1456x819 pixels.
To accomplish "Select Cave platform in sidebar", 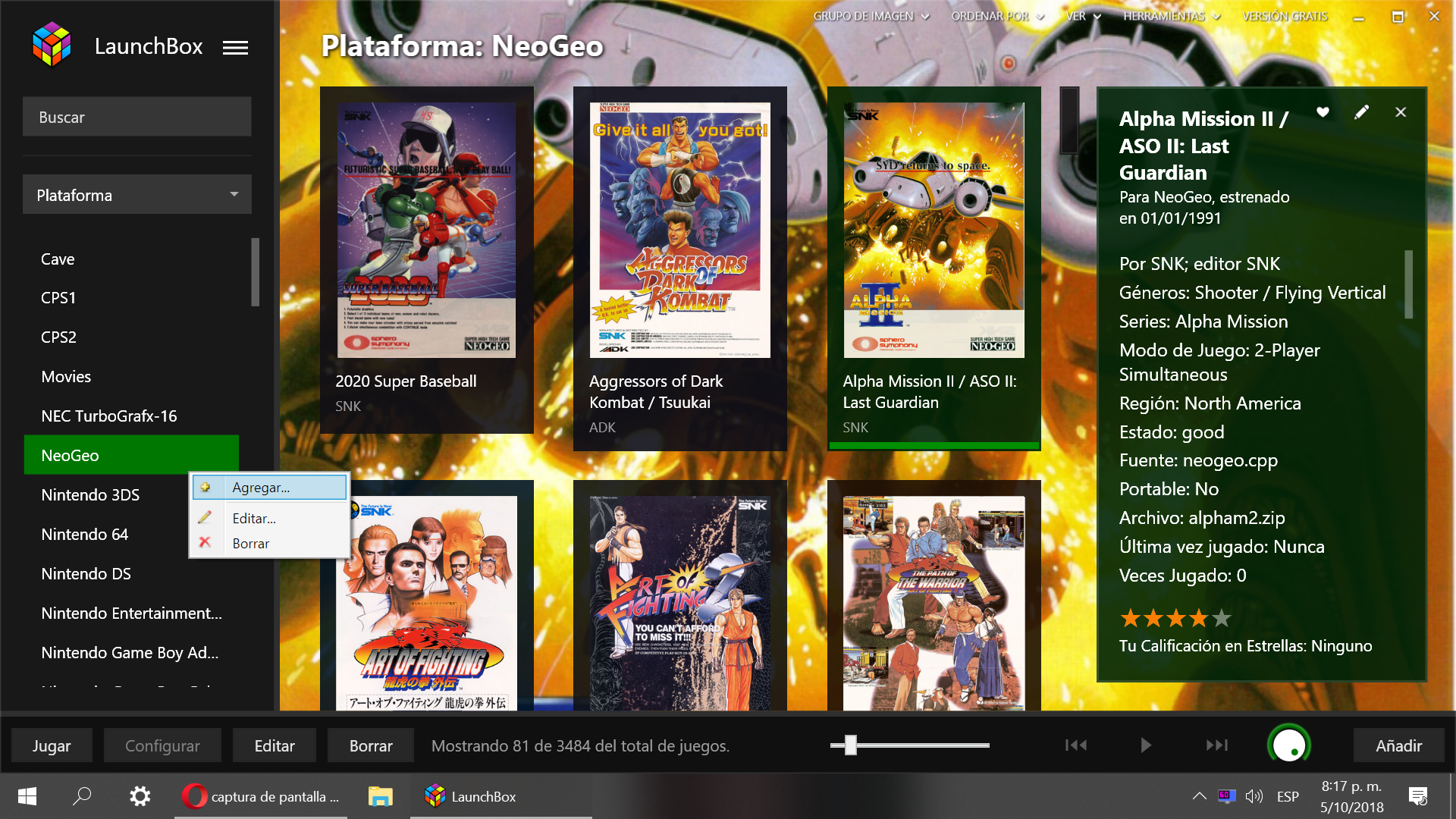I will click(131, 259).
